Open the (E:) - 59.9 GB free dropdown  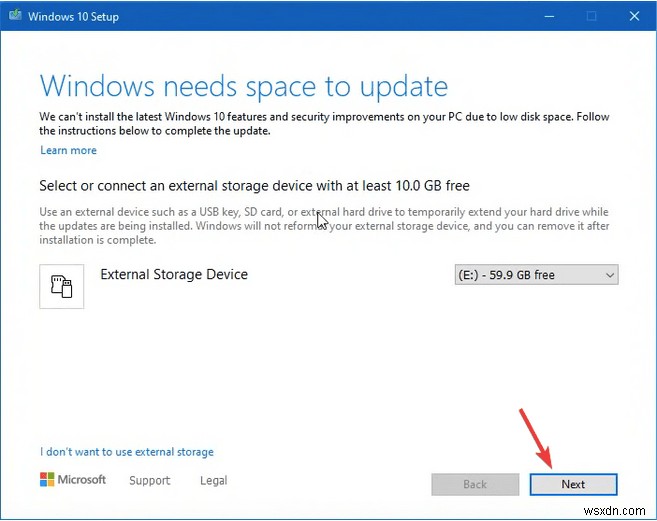click(536, 275)
